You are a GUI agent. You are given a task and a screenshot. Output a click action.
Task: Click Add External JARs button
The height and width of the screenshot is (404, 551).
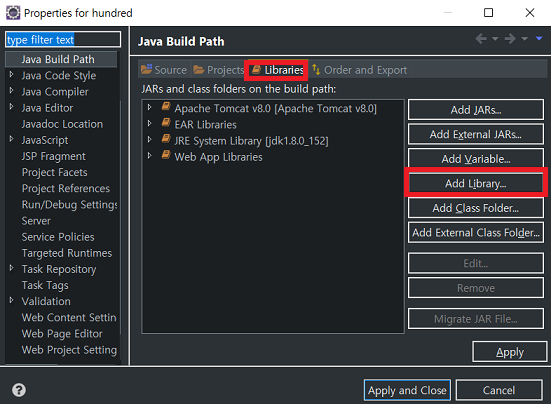point(476,135)
